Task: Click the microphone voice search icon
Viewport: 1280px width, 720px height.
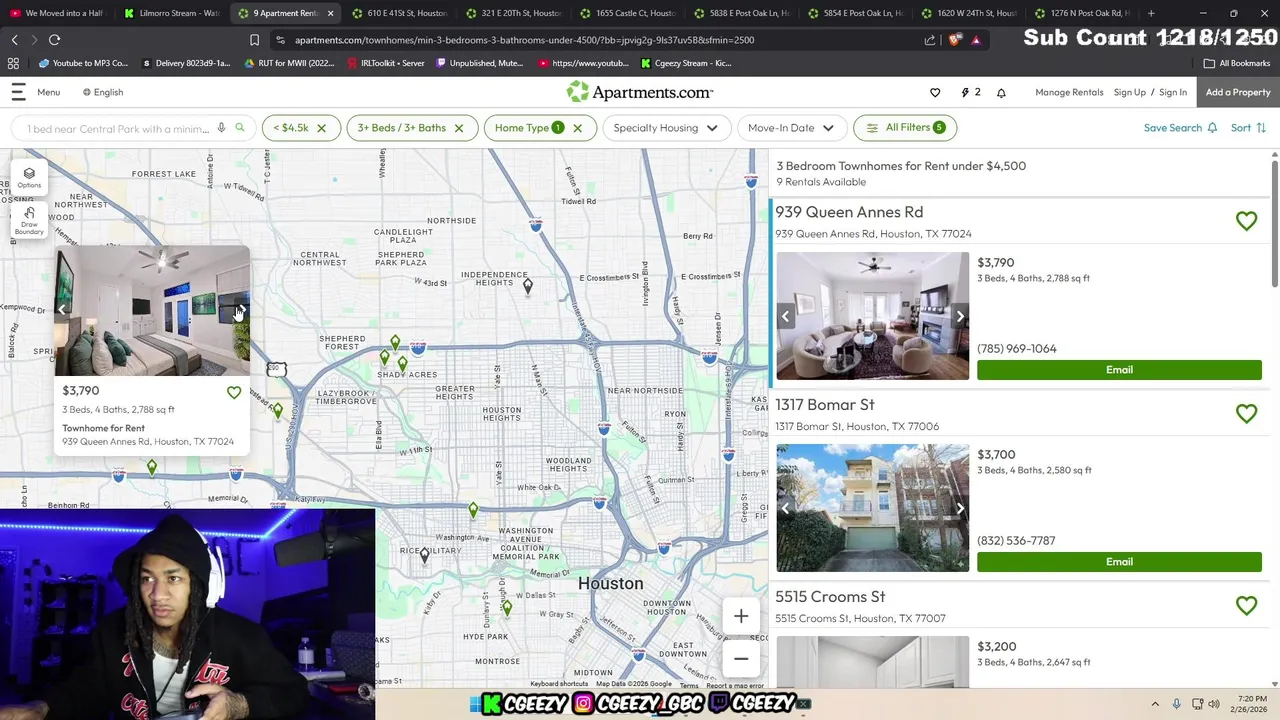Action: click(x=221, y=128)
